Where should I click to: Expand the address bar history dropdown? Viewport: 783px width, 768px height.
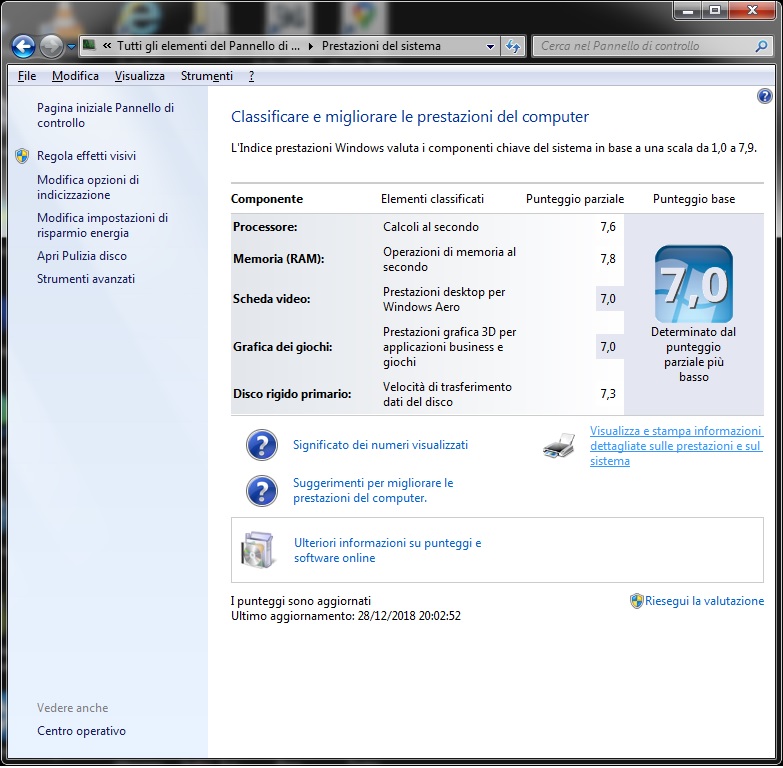coord(490,46)
